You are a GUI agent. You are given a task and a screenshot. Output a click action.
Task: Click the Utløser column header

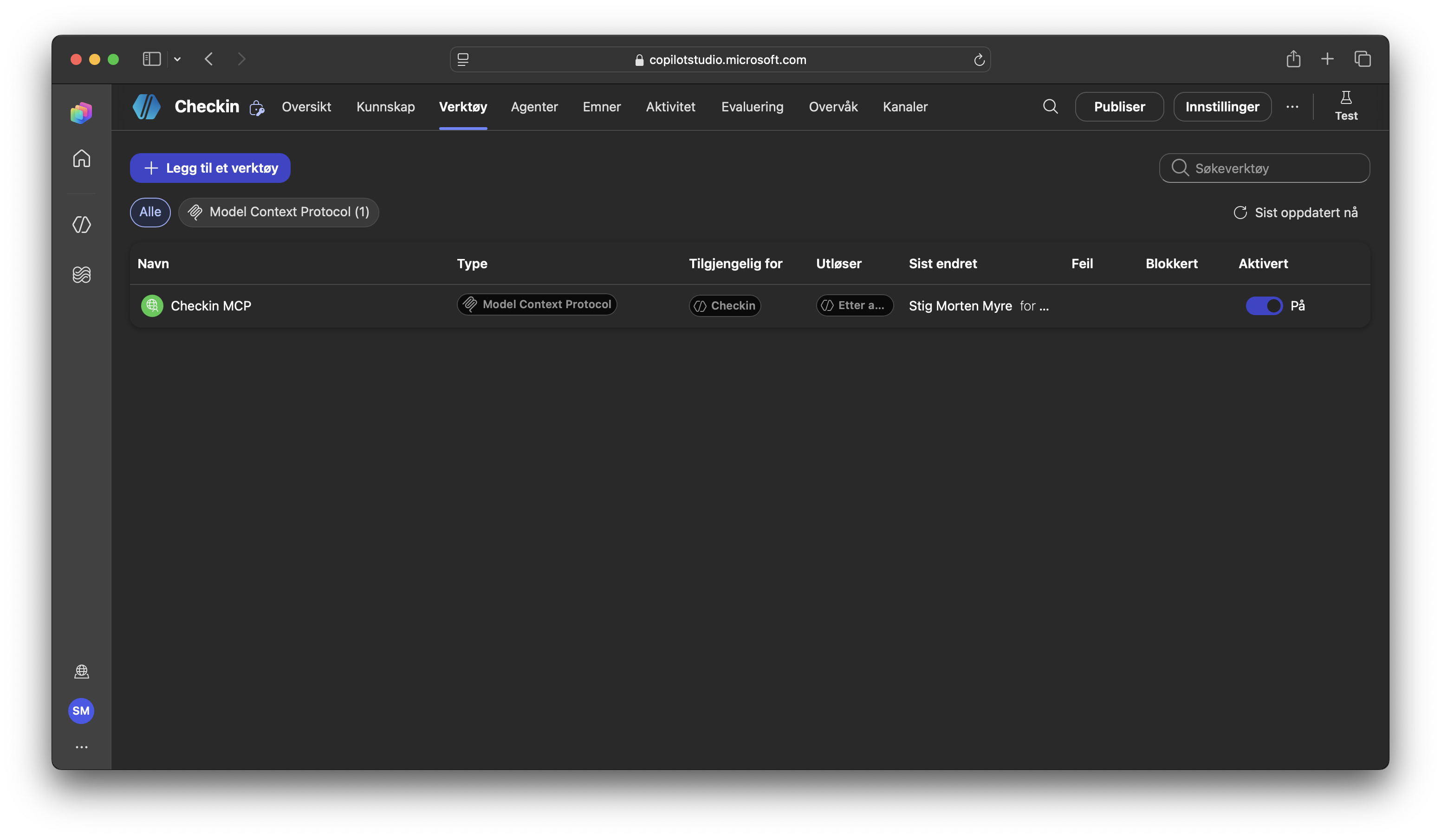[839, 264]
